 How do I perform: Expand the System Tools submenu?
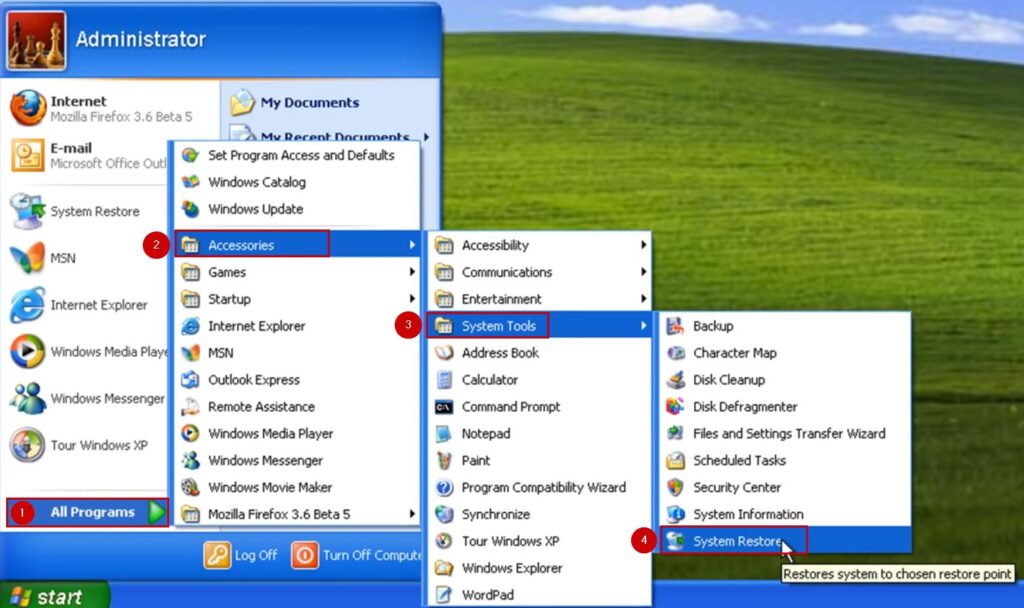pos(539,325)
